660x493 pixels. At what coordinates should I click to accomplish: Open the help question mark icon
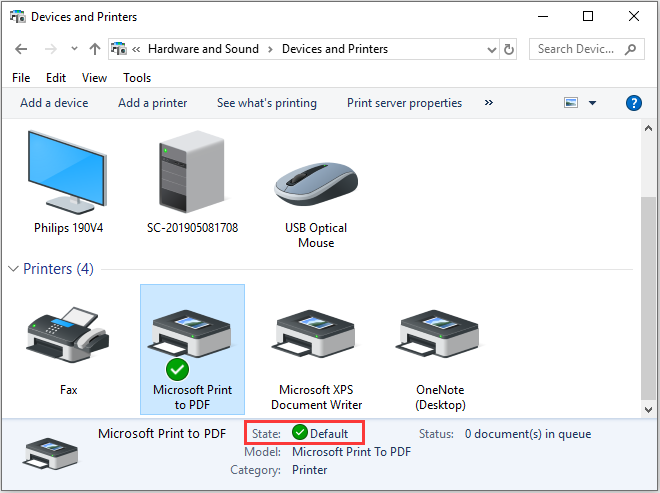pos(633,103)
